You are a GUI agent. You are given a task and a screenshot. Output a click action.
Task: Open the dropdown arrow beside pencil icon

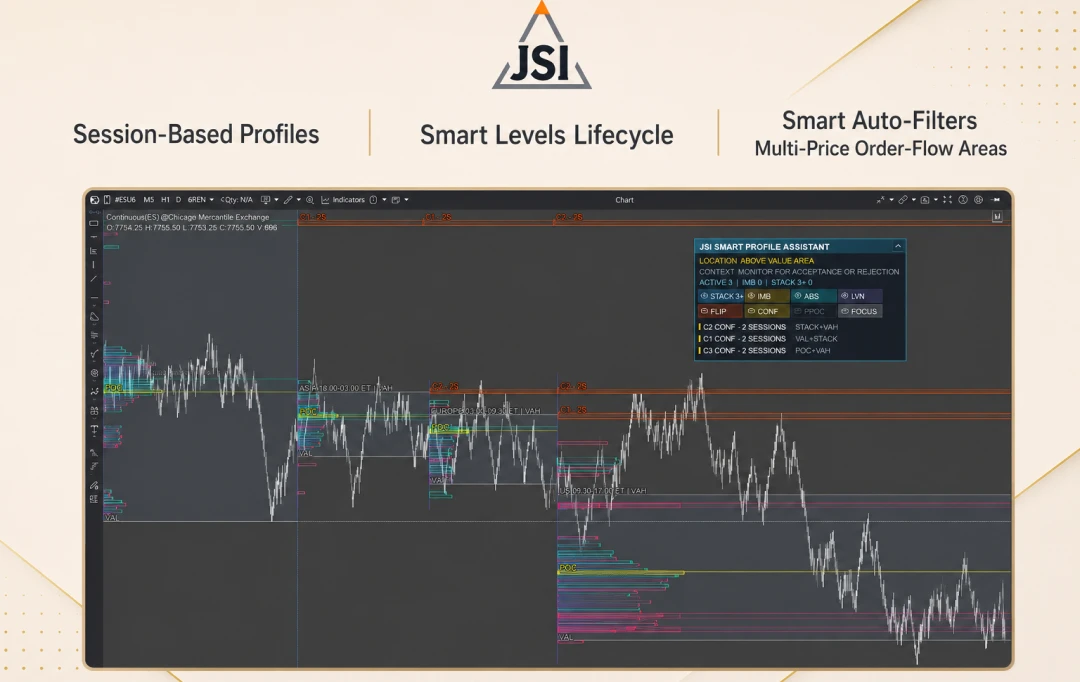click(298, 200)
